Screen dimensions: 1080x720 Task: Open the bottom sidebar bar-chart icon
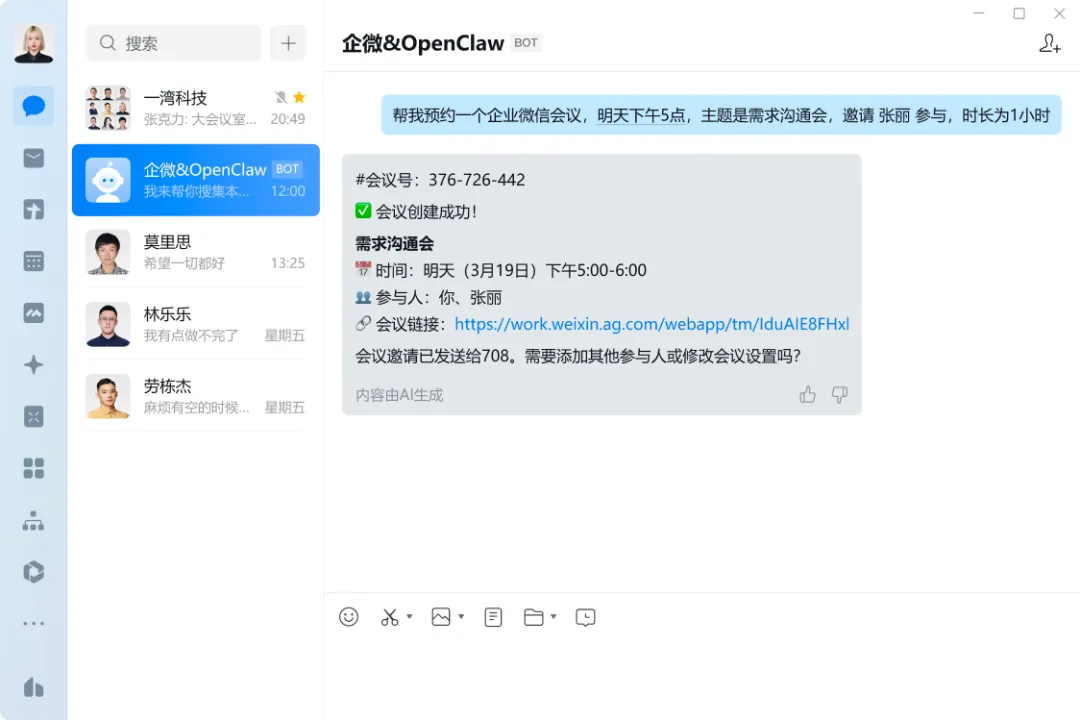pyautogui.click(x=34, y=687)
